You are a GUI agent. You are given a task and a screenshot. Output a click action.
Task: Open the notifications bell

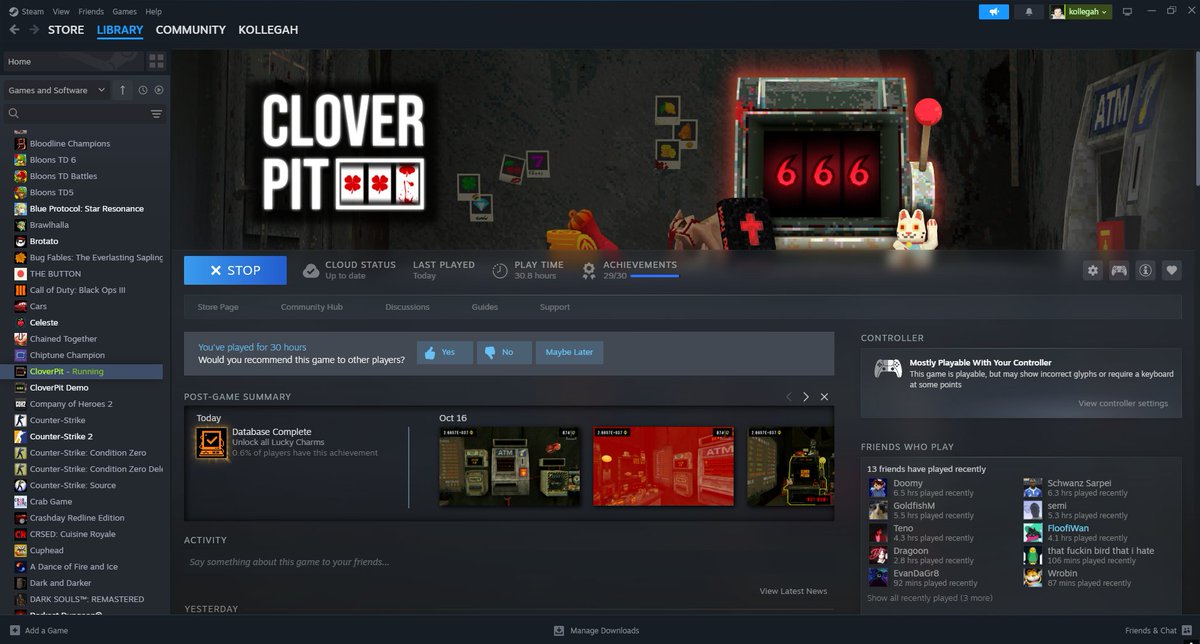pyautogui.click(x=1029, y=12)
